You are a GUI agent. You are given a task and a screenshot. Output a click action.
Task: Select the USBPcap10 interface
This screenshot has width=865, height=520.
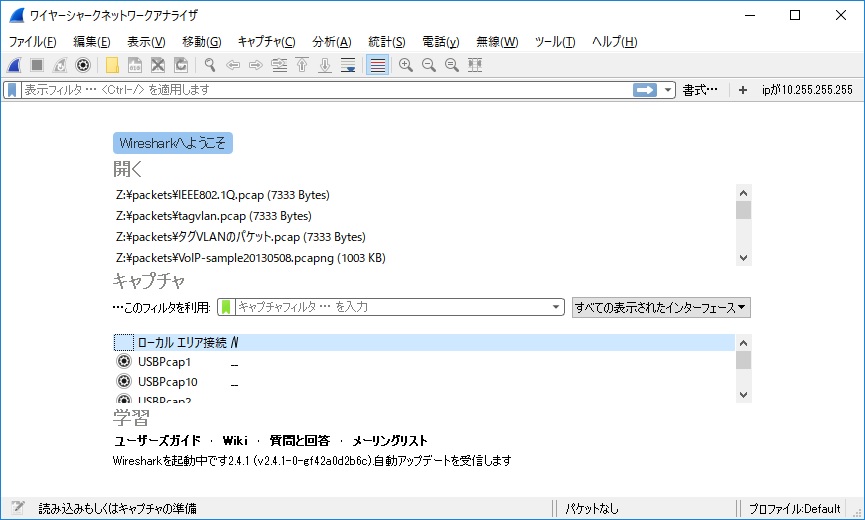(x=424, y=382)
